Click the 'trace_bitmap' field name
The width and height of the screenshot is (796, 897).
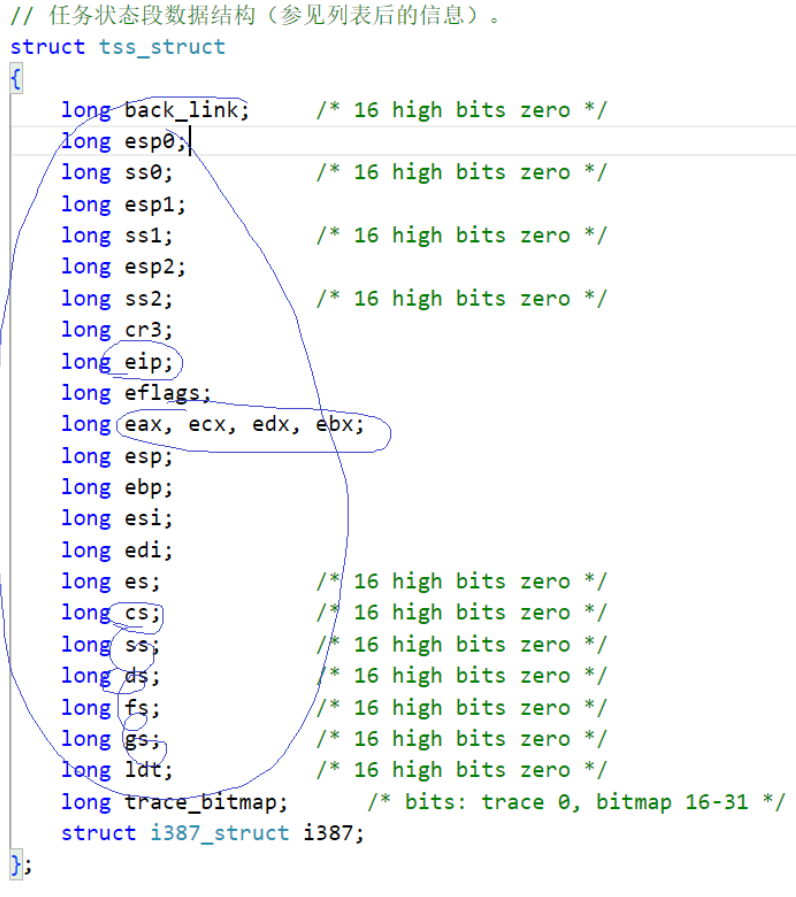tap(200, 802)
